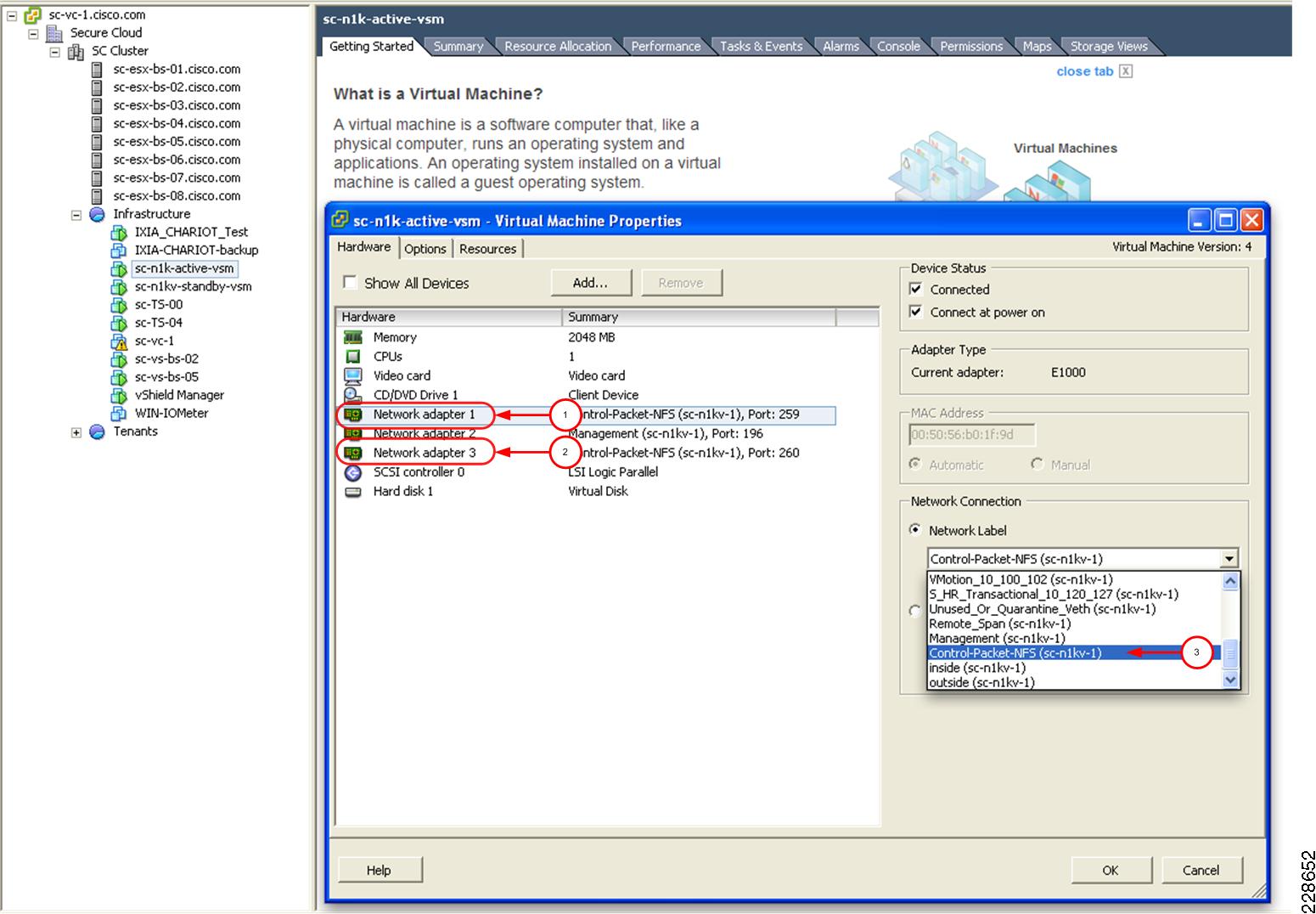
Task: Collapse the Infrastructure resource pool
Action: pos(76,215)
